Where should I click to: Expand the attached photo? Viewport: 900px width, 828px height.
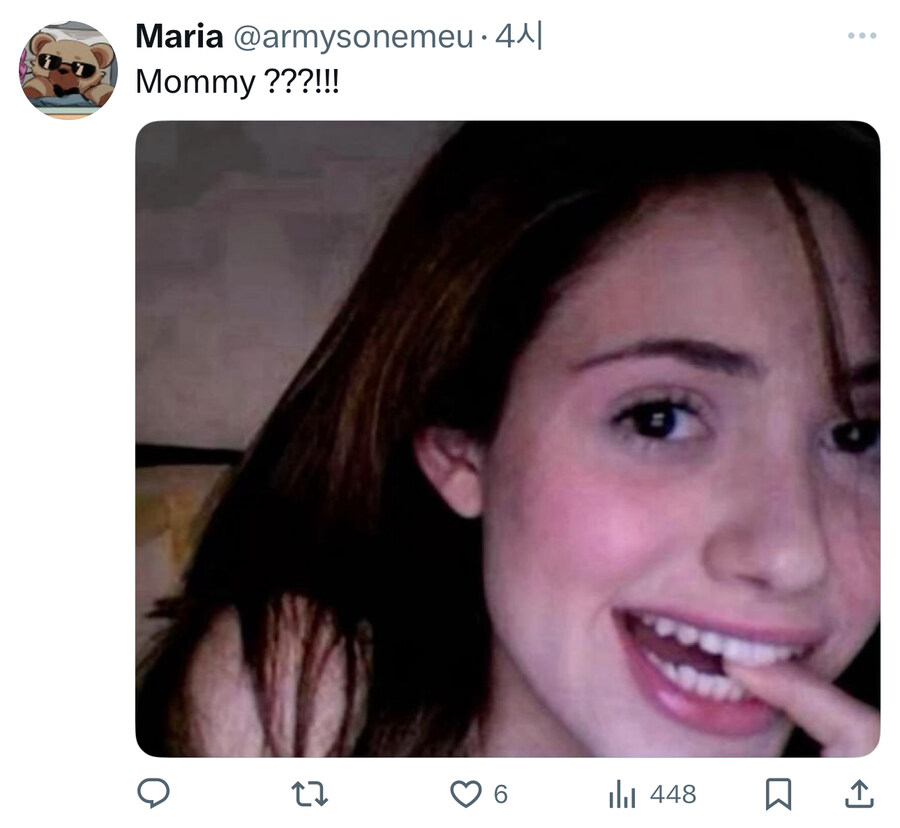507,439
